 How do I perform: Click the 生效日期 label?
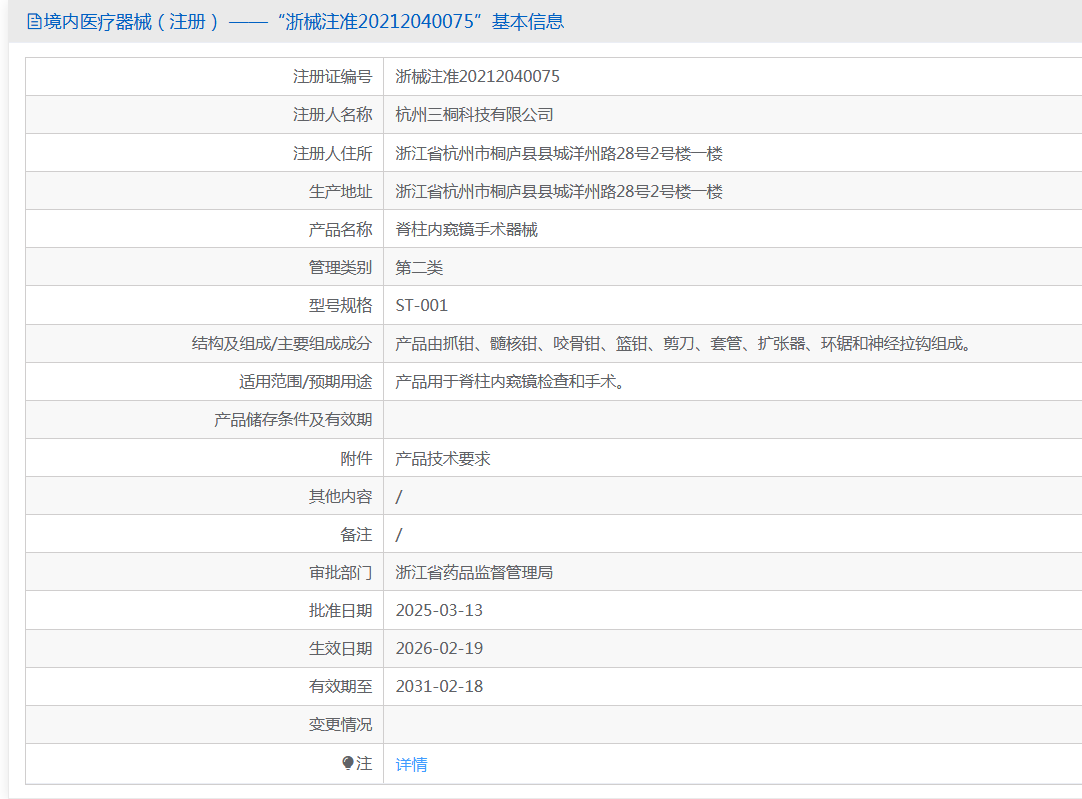340,649
